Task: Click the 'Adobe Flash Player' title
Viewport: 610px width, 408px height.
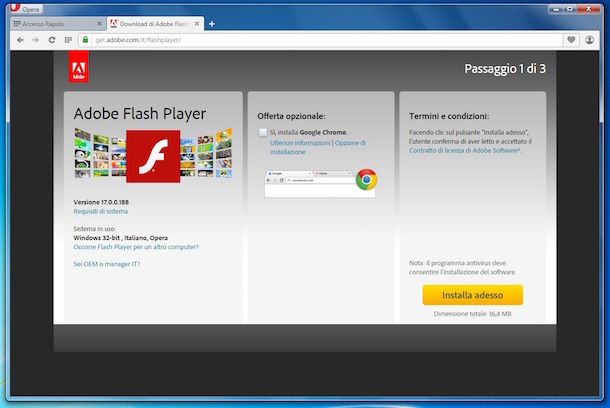Action: click(140, 114)
